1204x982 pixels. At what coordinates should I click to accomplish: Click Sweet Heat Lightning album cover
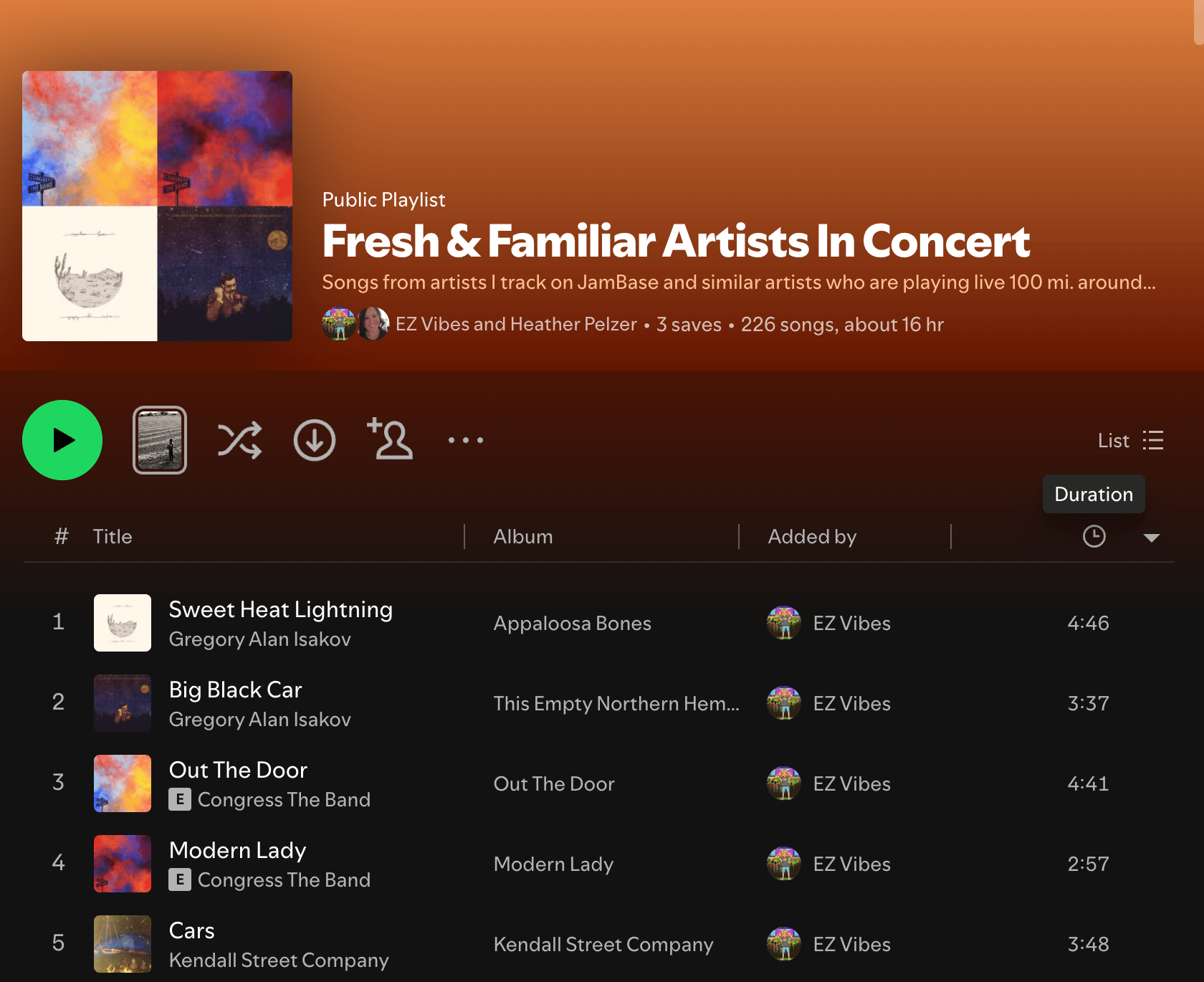pos(123,623)
